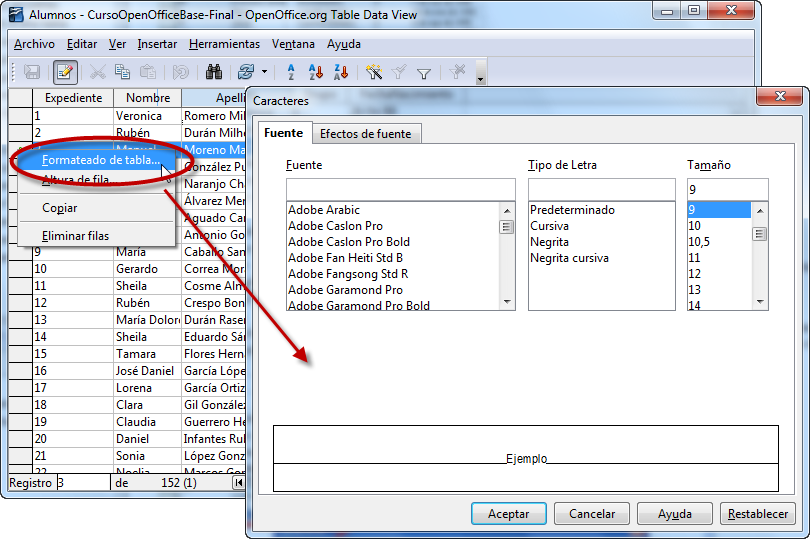
Task: Select 'Negrita' typeface style
Action: (601, 242)
